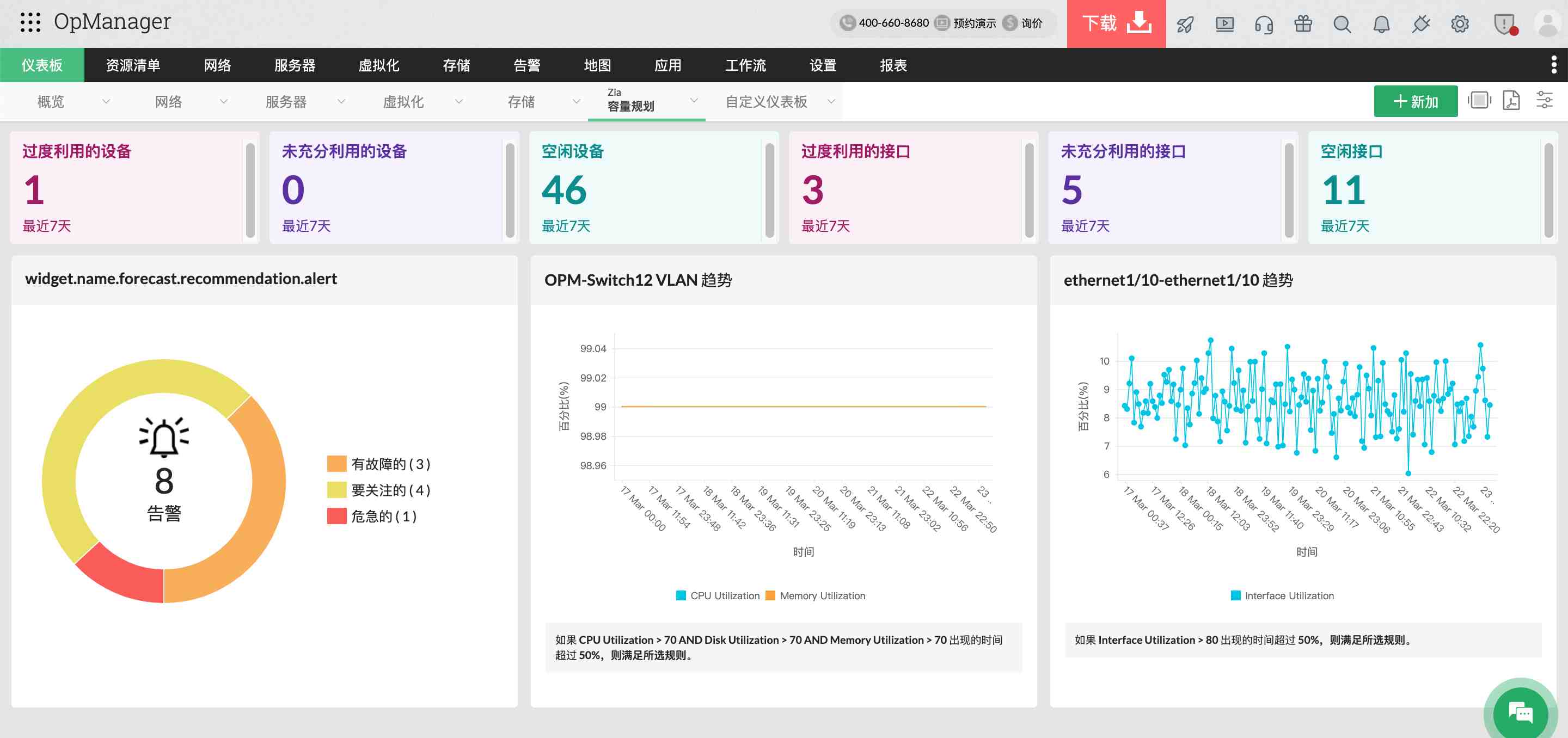Viewport: 1568px width, 738px height.
Task: Open the bell notifications icon
Action: (1381, 24)
